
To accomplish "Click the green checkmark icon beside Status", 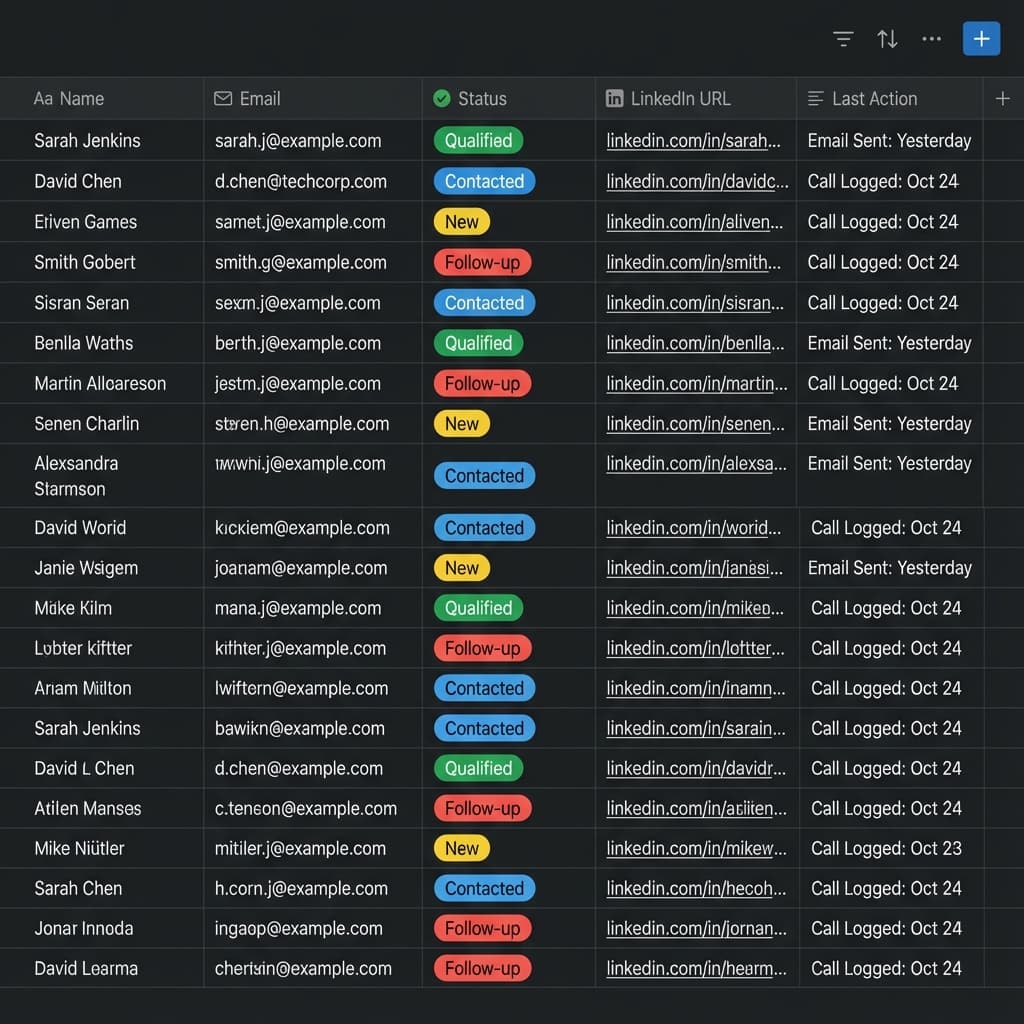I will [439, 98].
